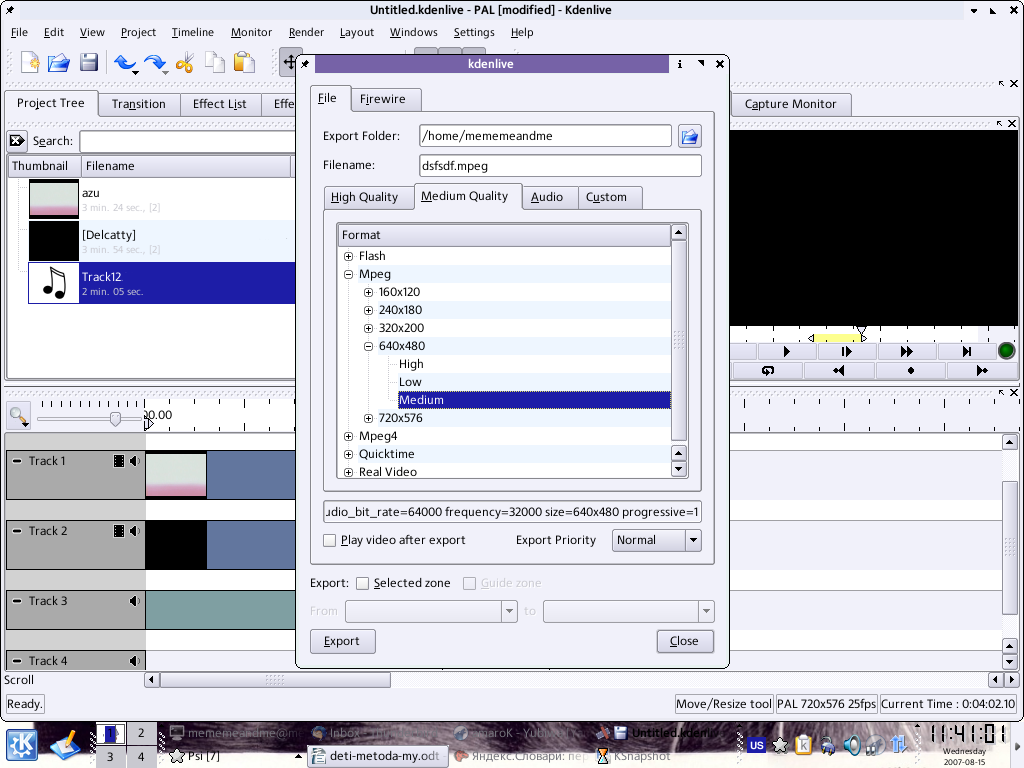Screen dimensions: 1024x768
Task: Enable Play video after export
Action: [x=330, y=540]
